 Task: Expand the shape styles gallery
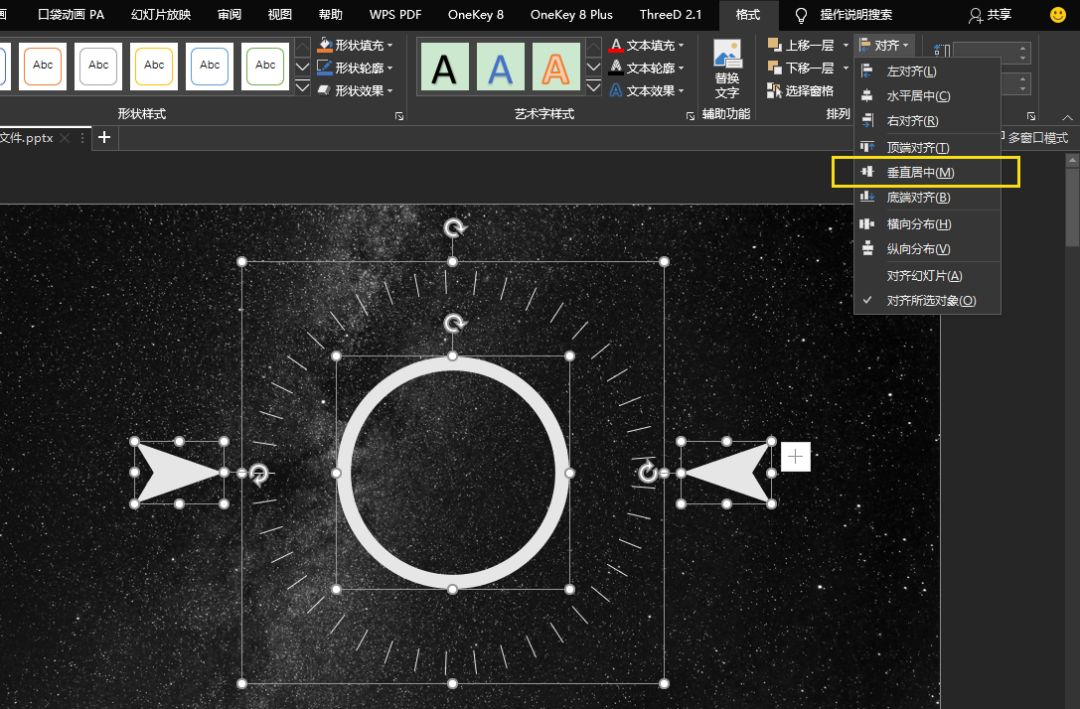(x=302, y=86)
